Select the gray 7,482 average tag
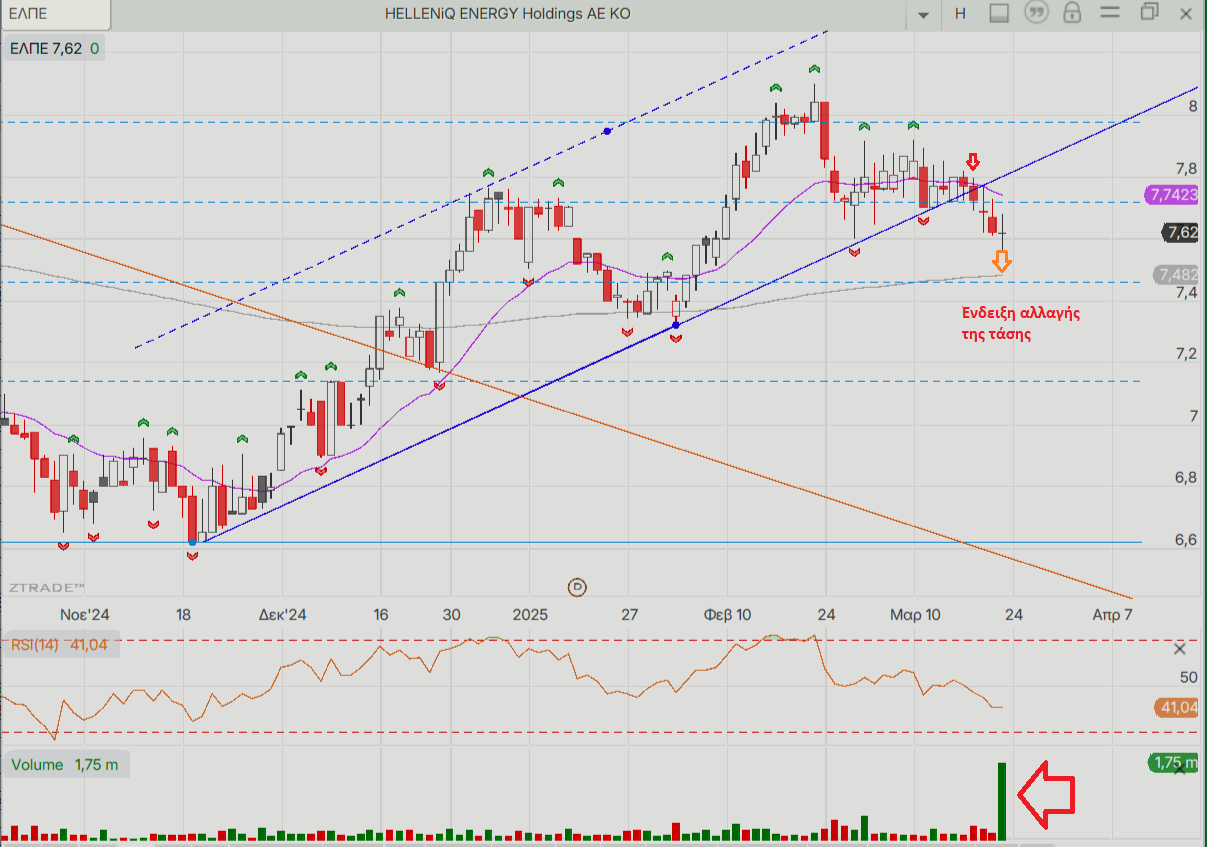This screenshot has width=1207, height=847. [1176, 274]
